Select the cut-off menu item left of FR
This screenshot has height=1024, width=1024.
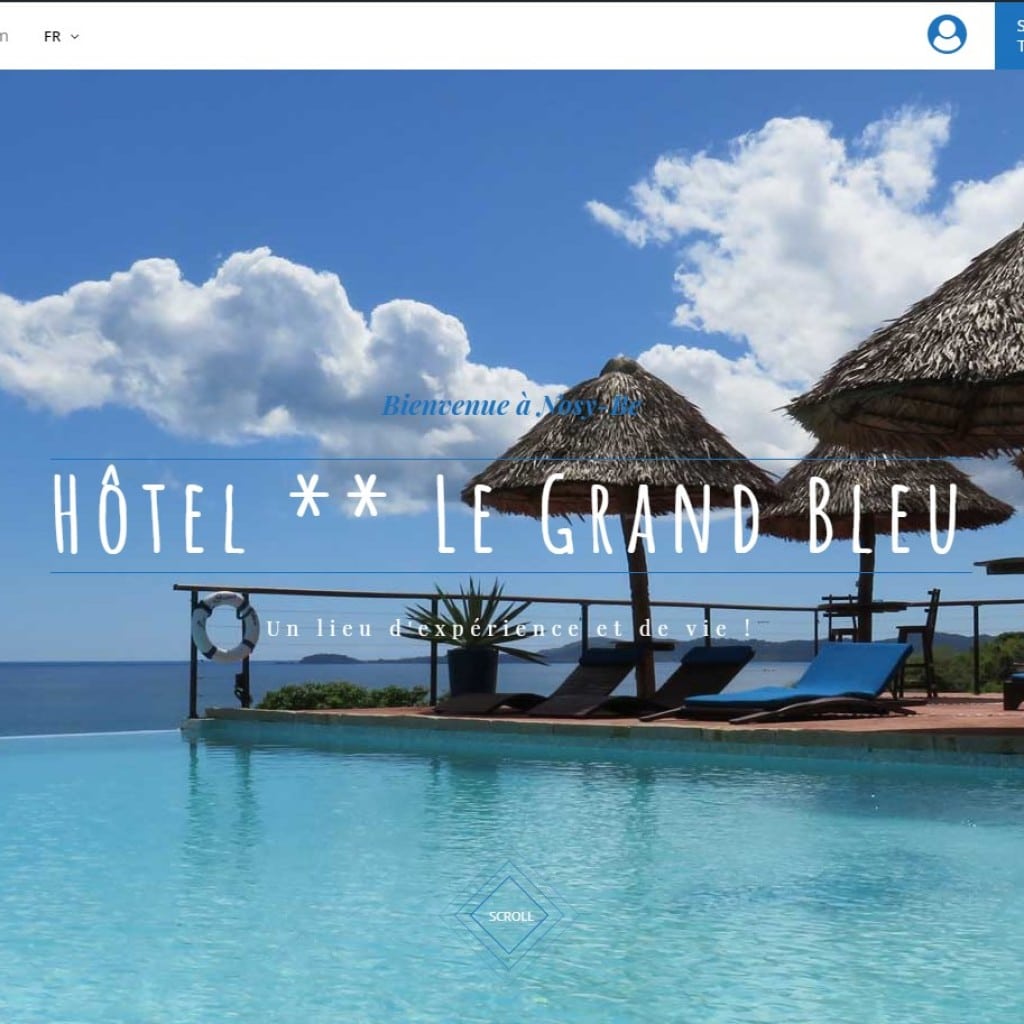click(x=4, y=36)
